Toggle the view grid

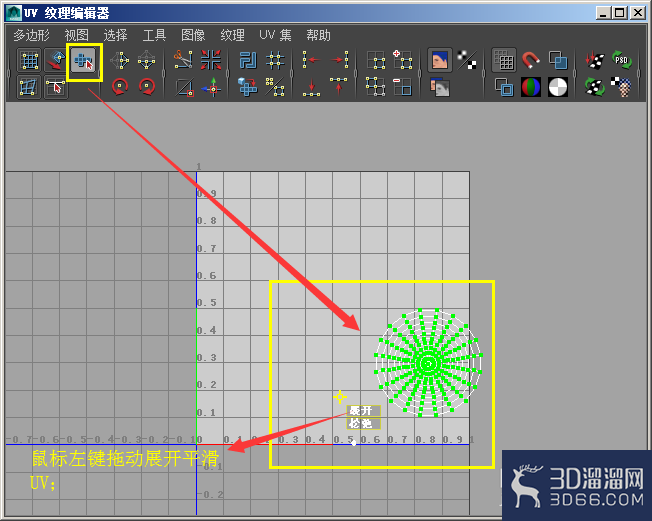[504, 60]
